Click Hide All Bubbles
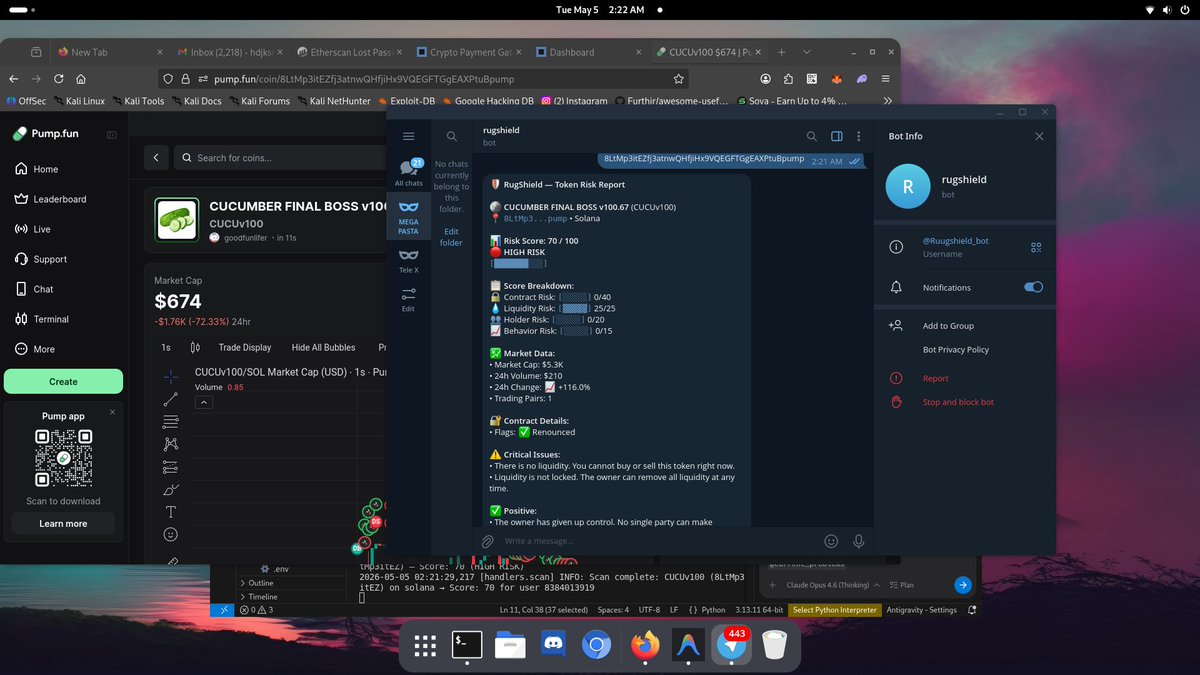This screenshot has width=1200, height=675. point(323,347)
